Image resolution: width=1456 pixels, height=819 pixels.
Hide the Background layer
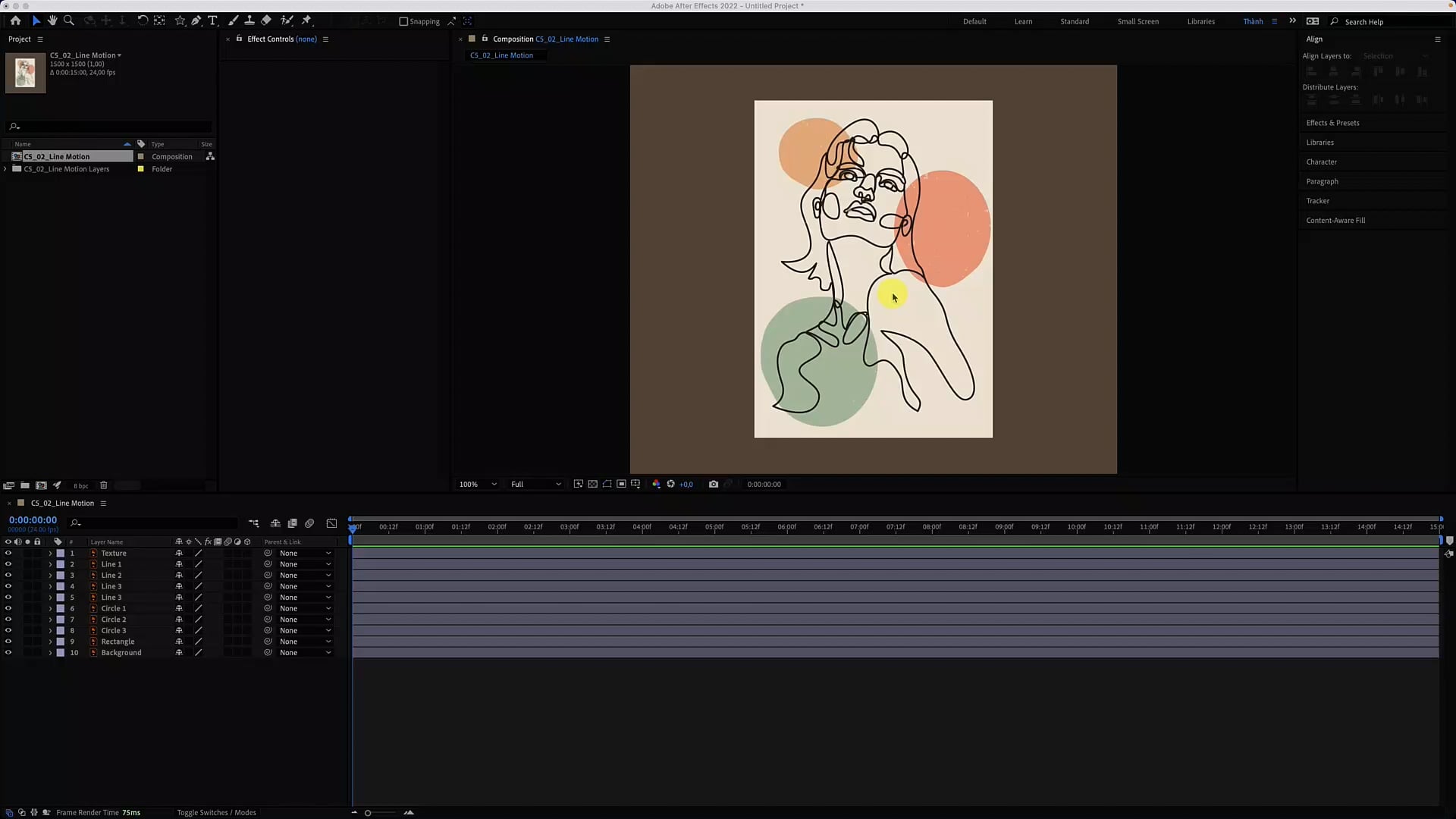point(8,652)
